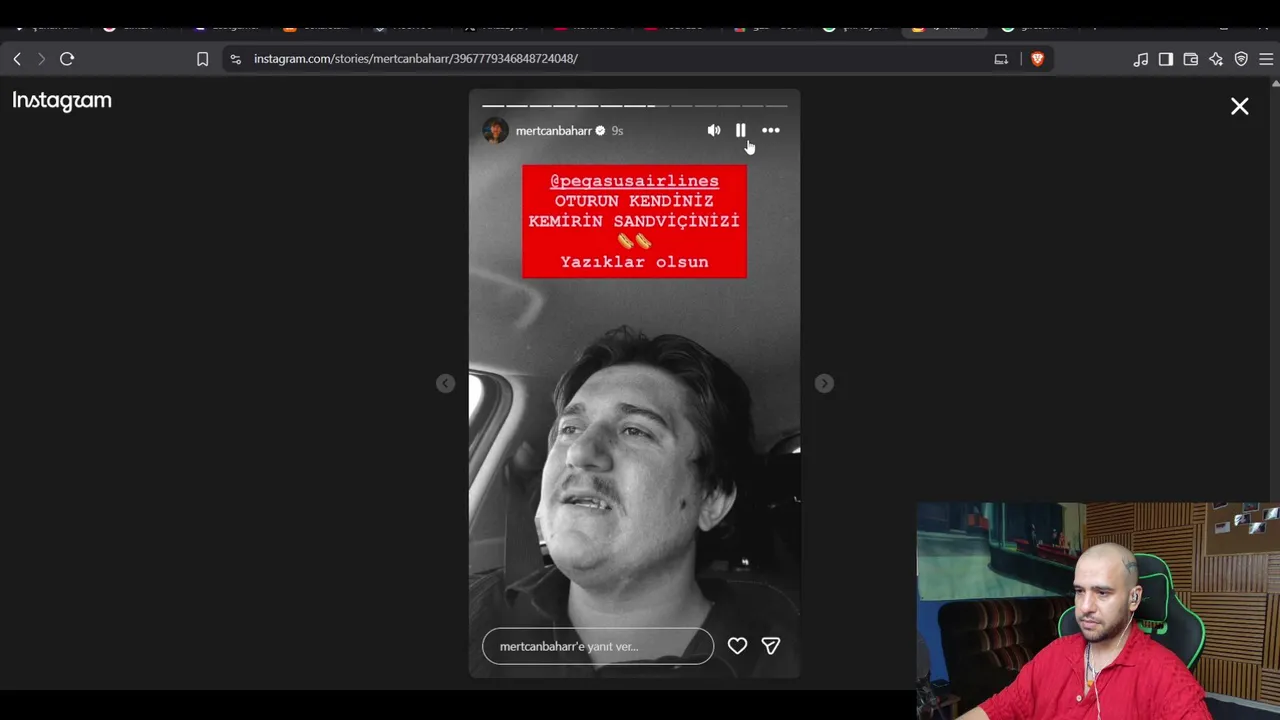Screen dimensions: 1280x720
Task: Open the Leo AI sparkle icon
Action: 1216,59
